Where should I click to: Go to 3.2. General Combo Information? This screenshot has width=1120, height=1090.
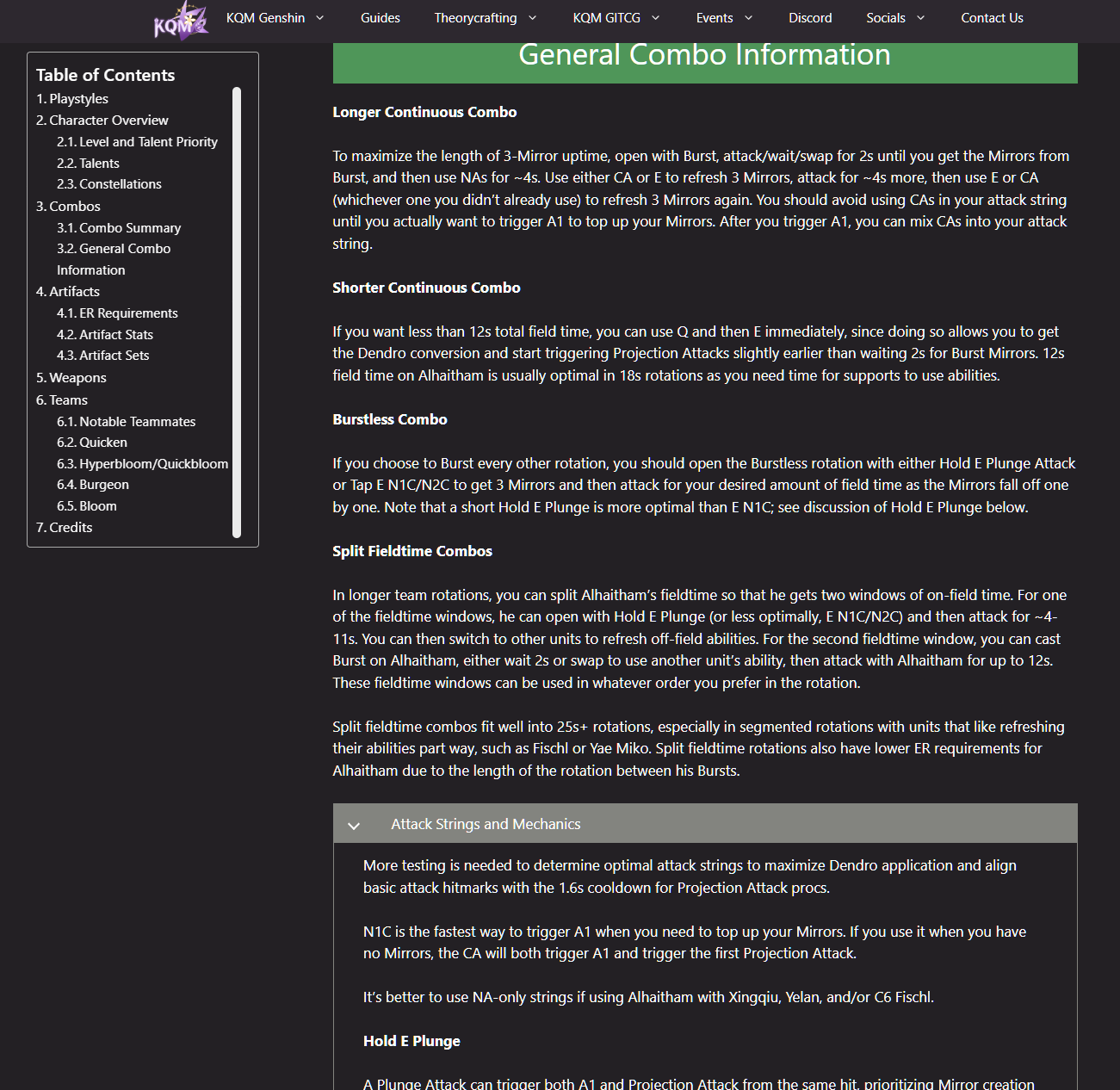[114, 259]
